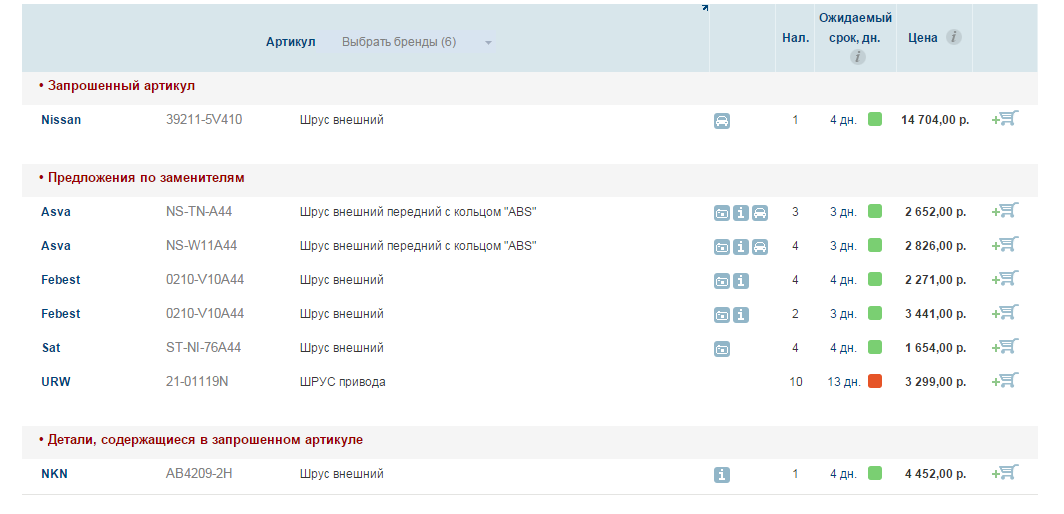View photo icon for Asva NS-W11A44
The width and height of the screenshot is (1064, 514).
(x=721, y=247)
